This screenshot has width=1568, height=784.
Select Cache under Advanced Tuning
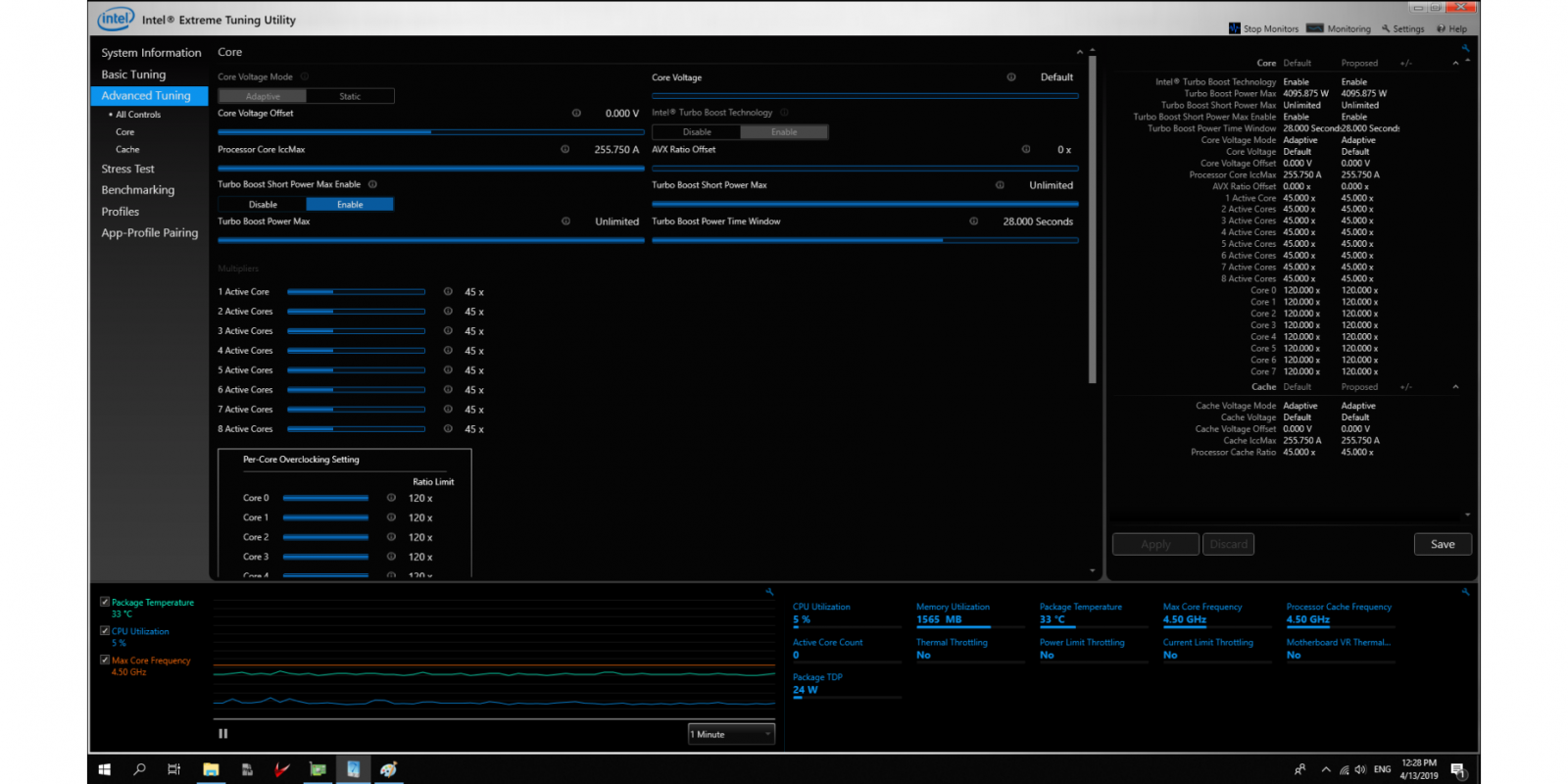coord(127,150)
